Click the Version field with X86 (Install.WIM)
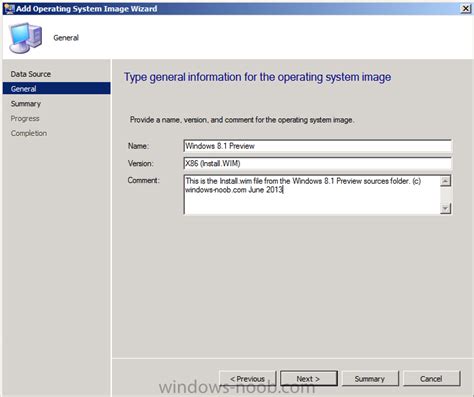474x397 pixels. pos(318,163)
